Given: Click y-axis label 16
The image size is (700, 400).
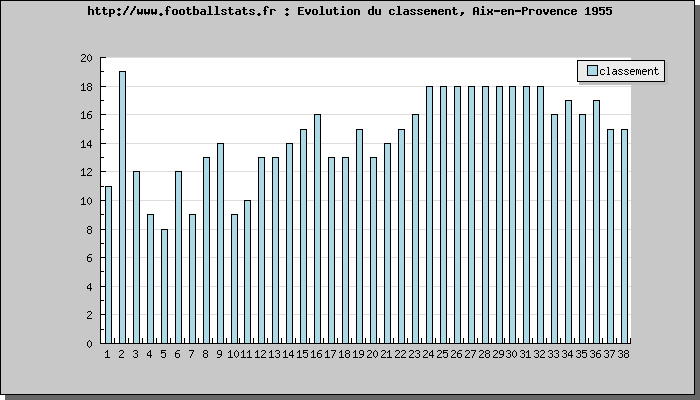Looking at the screenshot, I should click(x=87, y=115).
